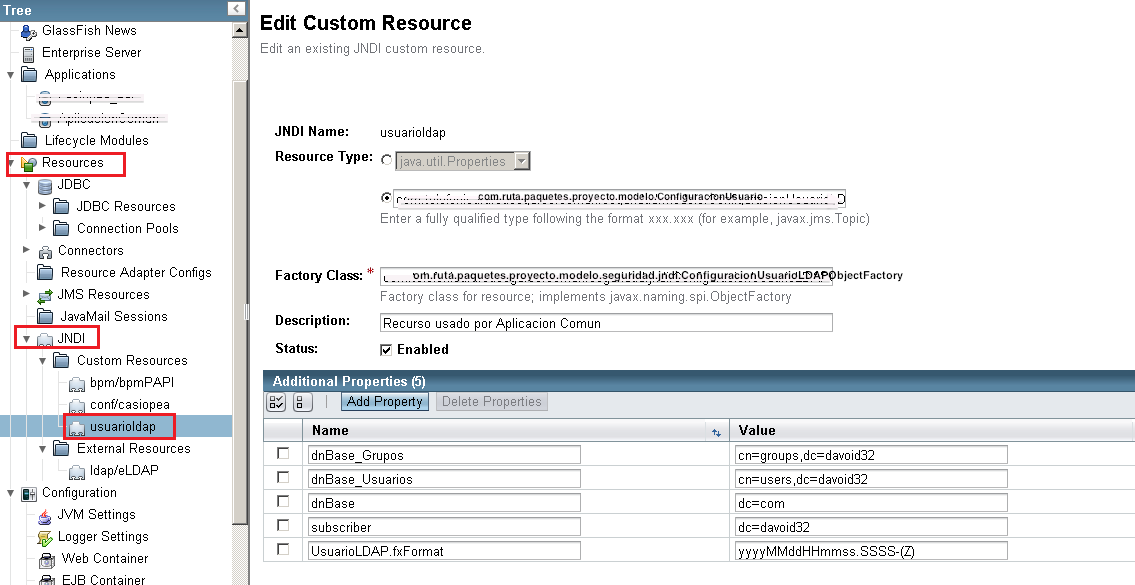Click the Add Property button
Viewport: 1135px width, 585px height.
pos(385,402)
